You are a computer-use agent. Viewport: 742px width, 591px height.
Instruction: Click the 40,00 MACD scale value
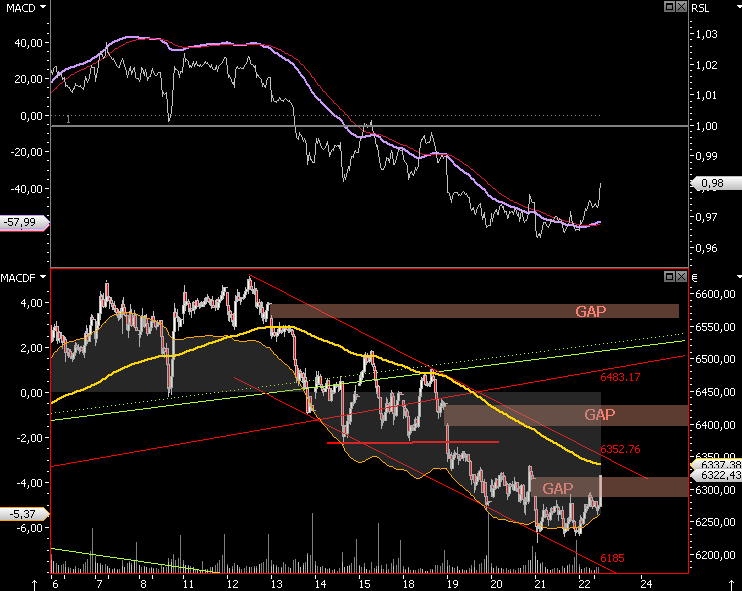[x=28, y=43]
